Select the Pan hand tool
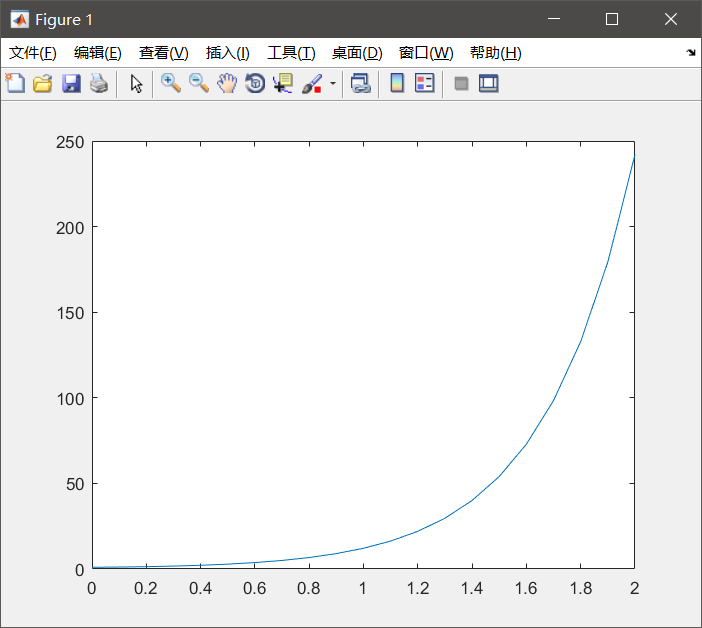702x628 pixels. pos(227,83)
